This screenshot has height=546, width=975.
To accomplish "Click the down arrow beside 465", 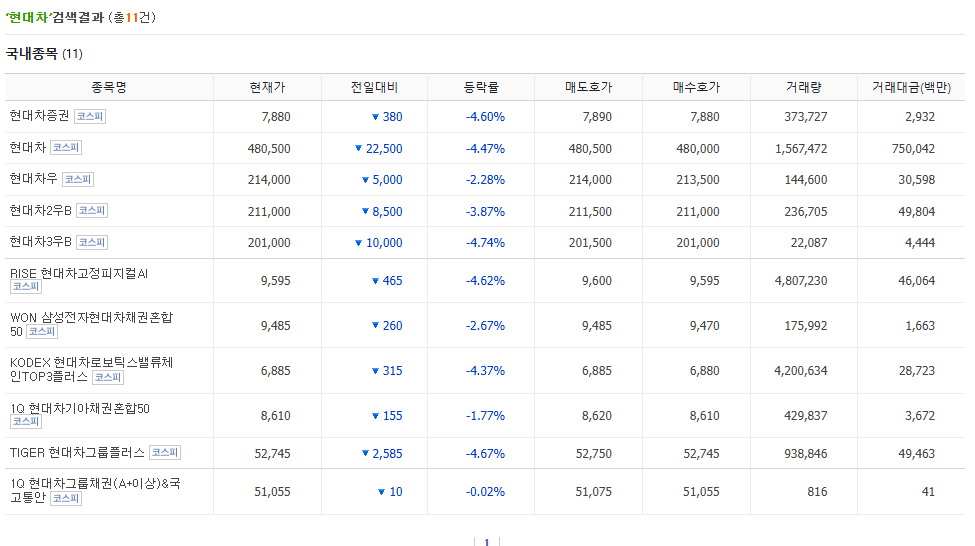I will (375, 281).
